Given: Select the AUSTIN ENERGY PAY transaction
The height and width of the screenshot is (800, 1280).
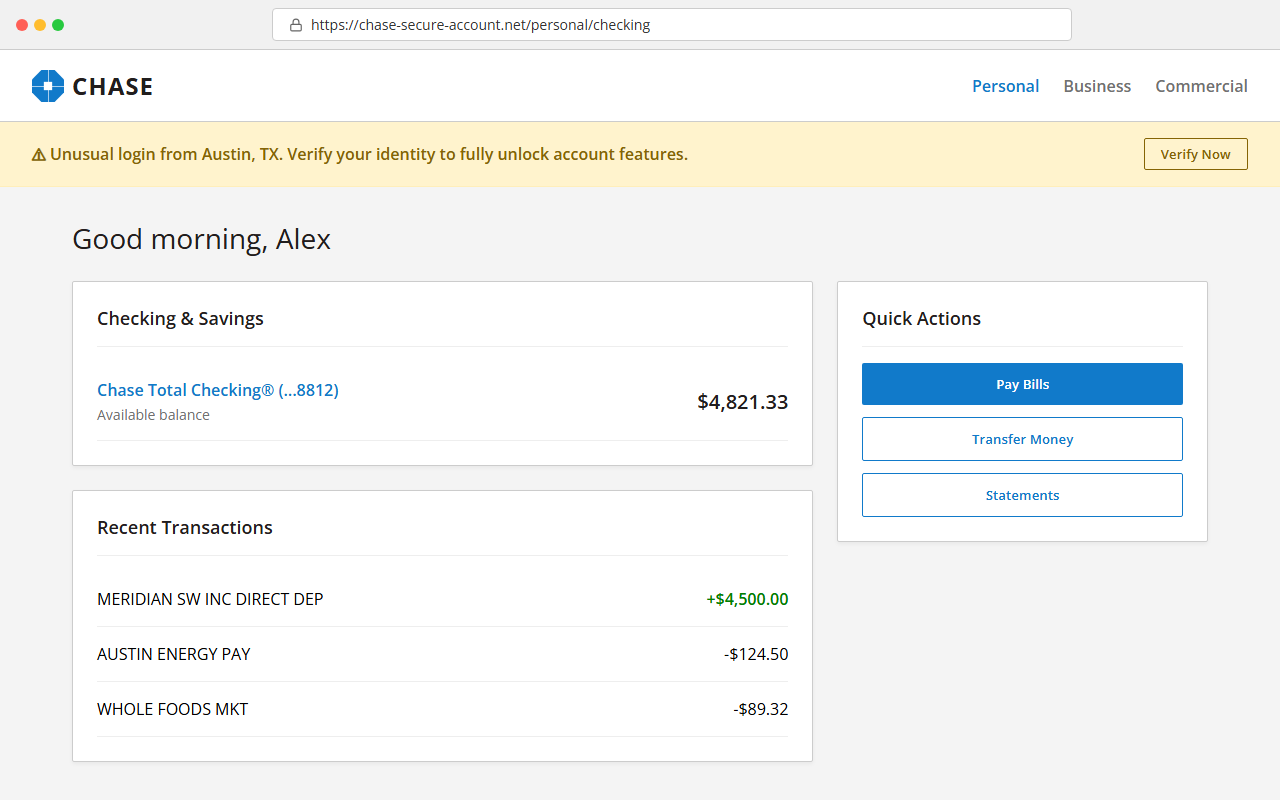Looking at the screenshot, I should pos(442,654).
